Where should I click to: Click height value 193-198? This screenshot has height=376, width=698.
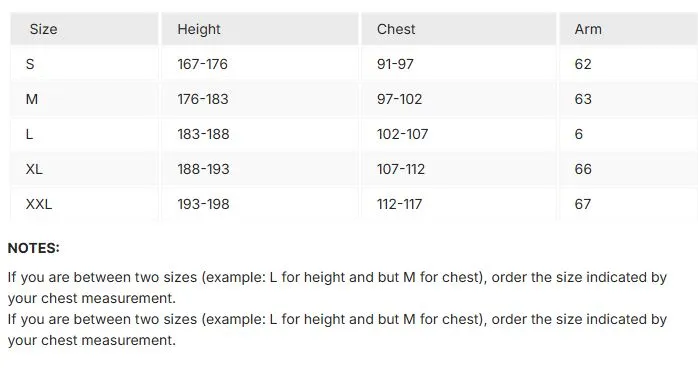coord(203,204)
